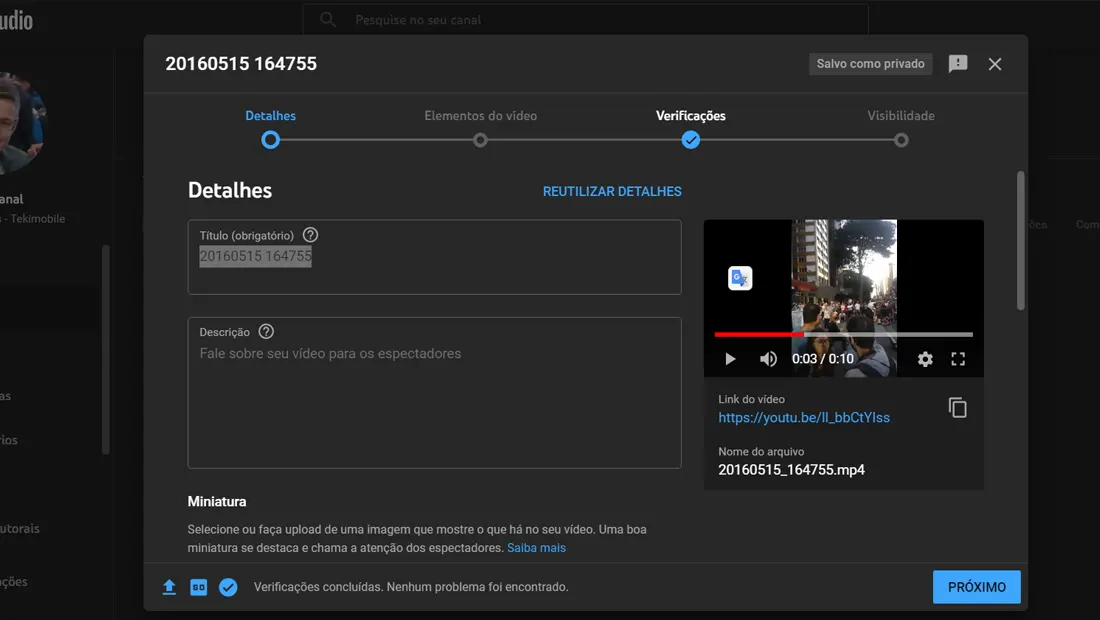Open video player settings gear
This screenshot has width=1100, height=620.
point(925,359)
